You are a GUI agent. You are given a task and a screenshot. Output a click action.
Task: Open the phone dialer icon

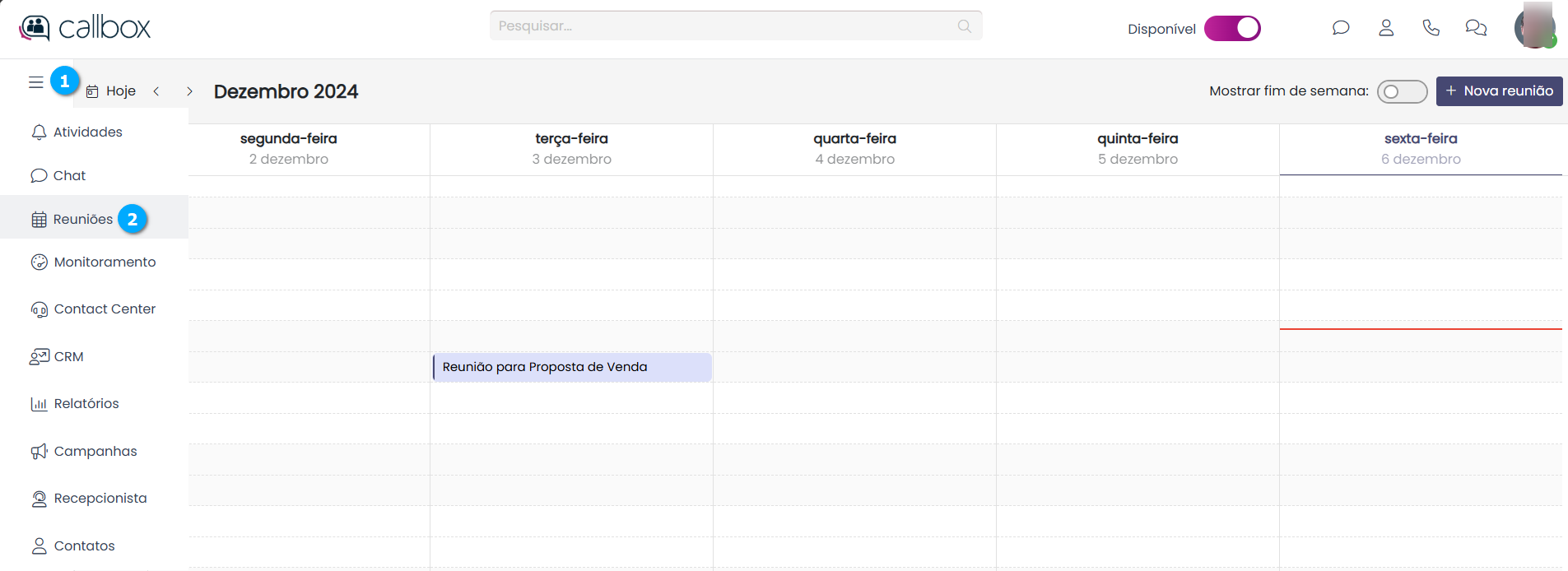(1431, 28)
